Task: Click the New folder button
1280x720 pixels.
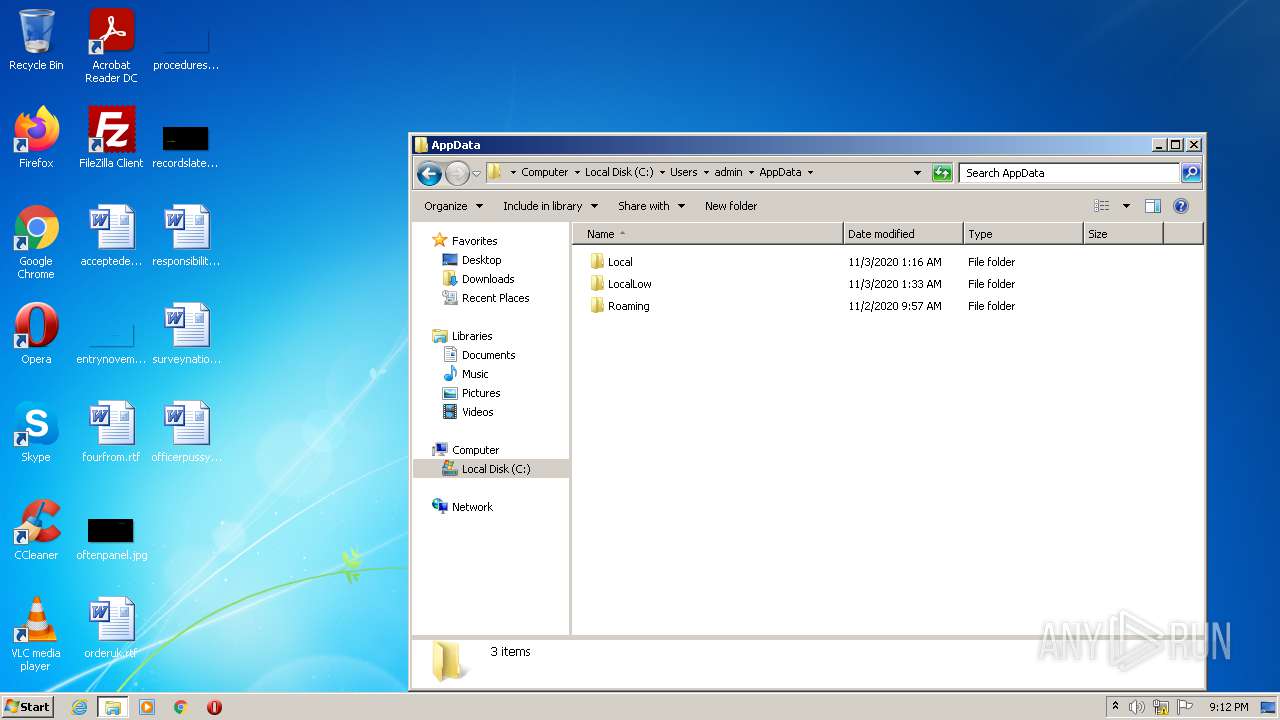Action: point(731,206)
